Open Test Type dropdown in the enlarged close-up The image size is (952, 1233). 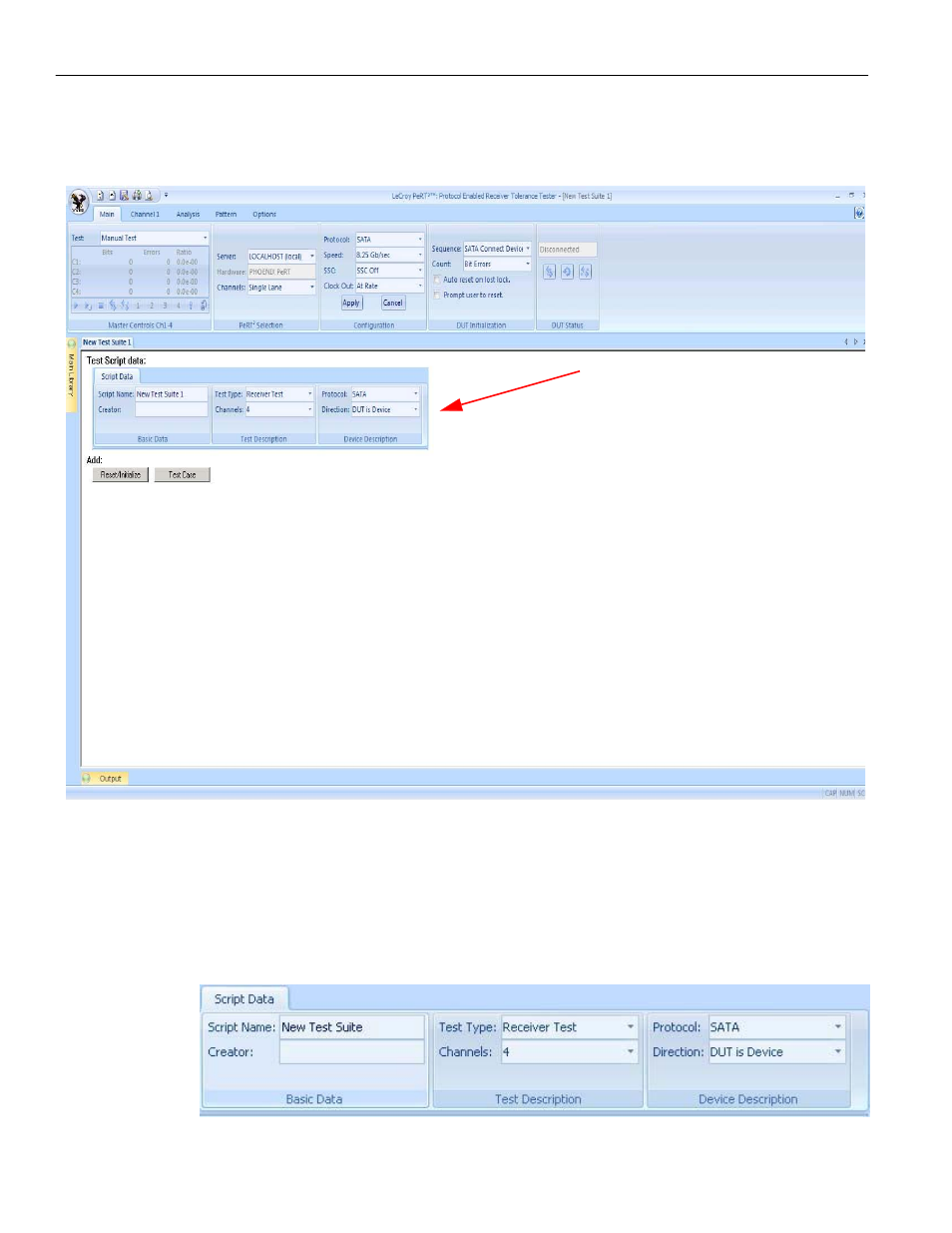pyautogui.click(x=569, y=1027)
